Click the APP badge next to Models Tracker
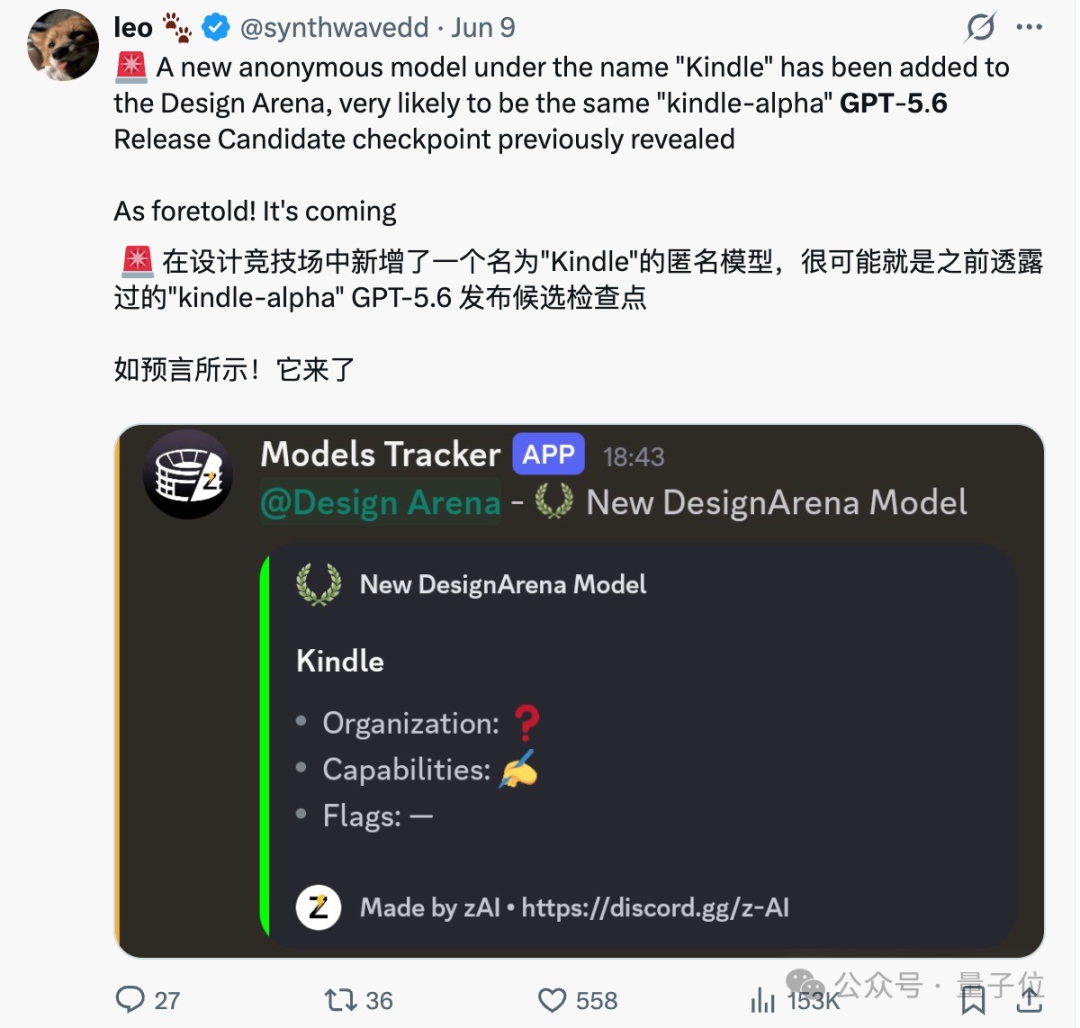The image size is (1080, 1028). (x=548, y=454)
